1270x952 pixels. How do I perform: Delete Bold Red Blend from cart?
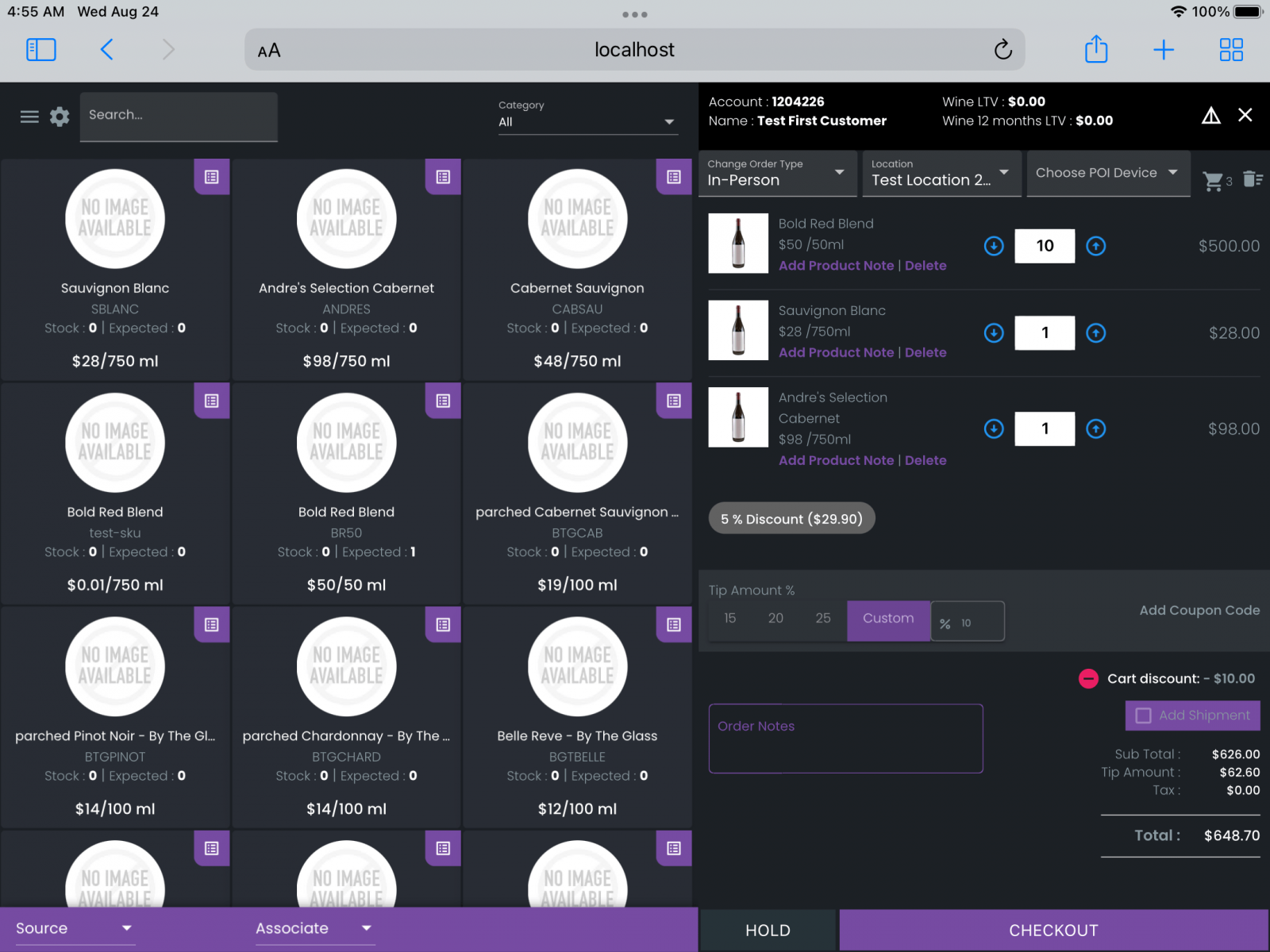click(926, 266)
